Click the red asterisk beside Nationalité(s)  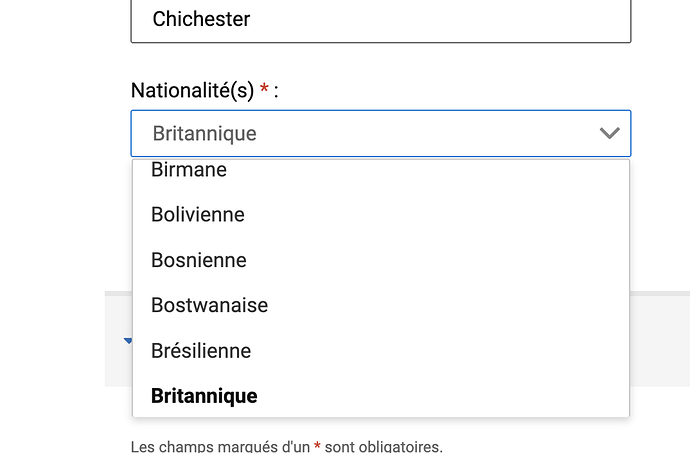click(264, 90)
